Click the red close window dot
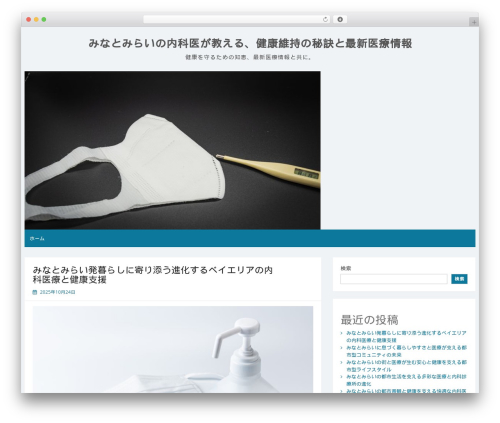This screenshot has width=500, height=423. (29, 20)
